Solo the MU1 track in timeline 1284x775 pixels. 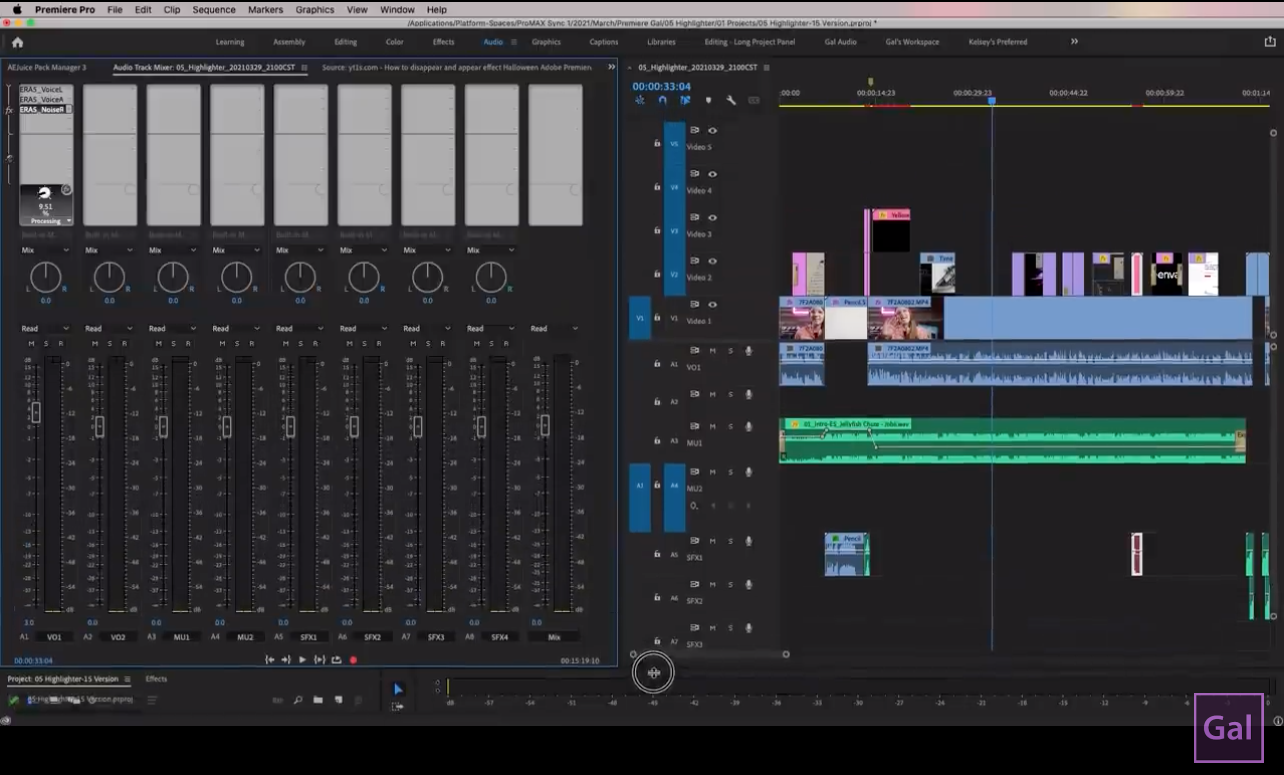730,427
